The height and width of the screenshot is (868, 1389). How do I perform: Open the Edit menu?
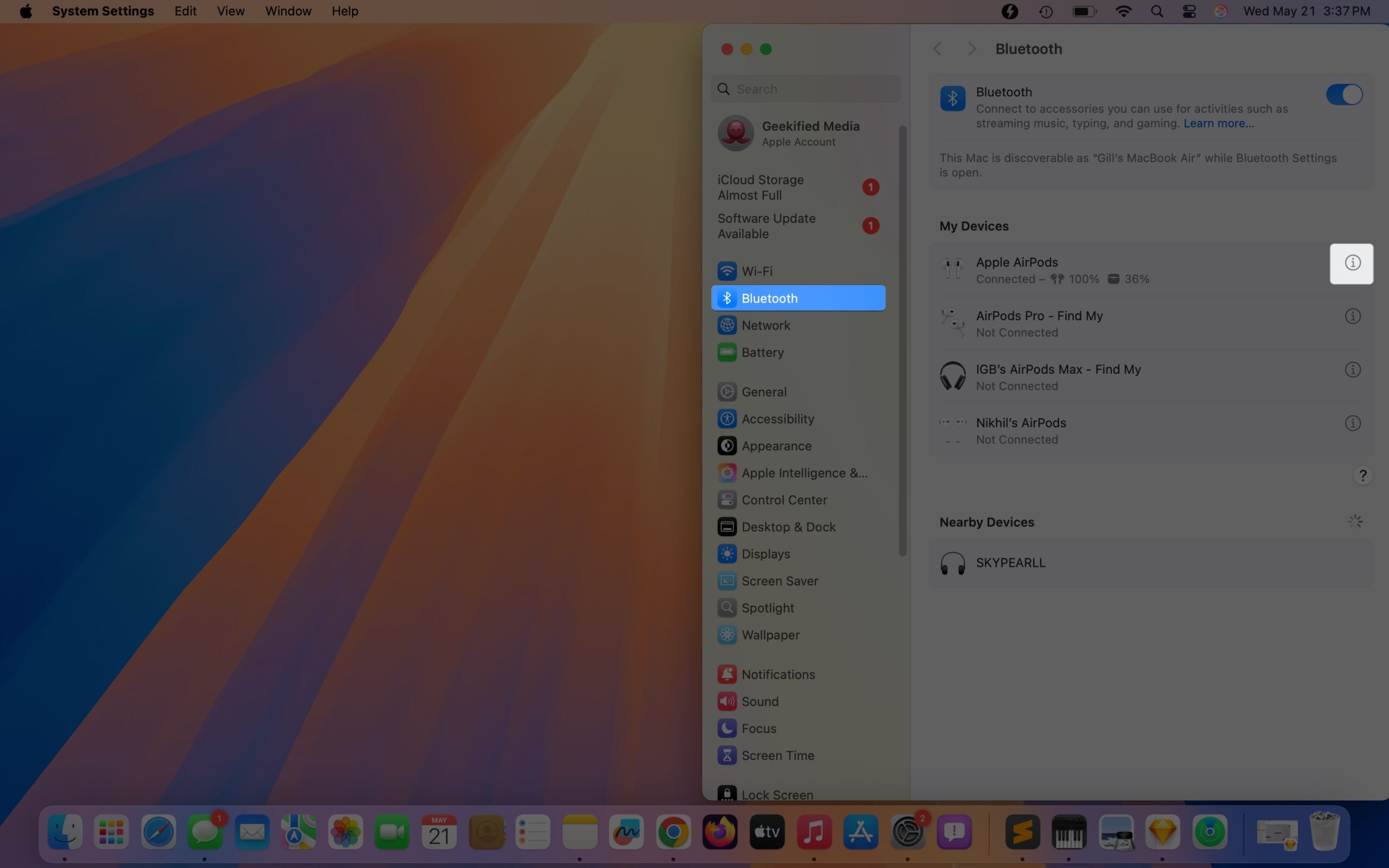pyautogui.click(x=185, y=11)
